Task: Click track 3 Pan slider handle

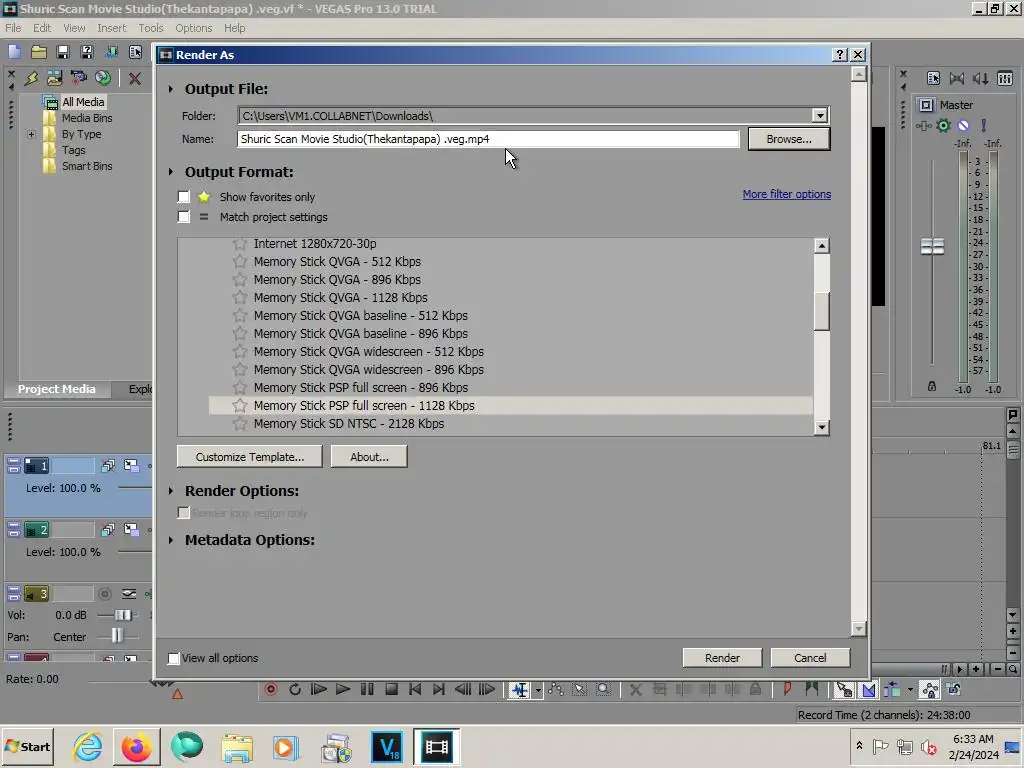Action: click(x=117, y=636)
